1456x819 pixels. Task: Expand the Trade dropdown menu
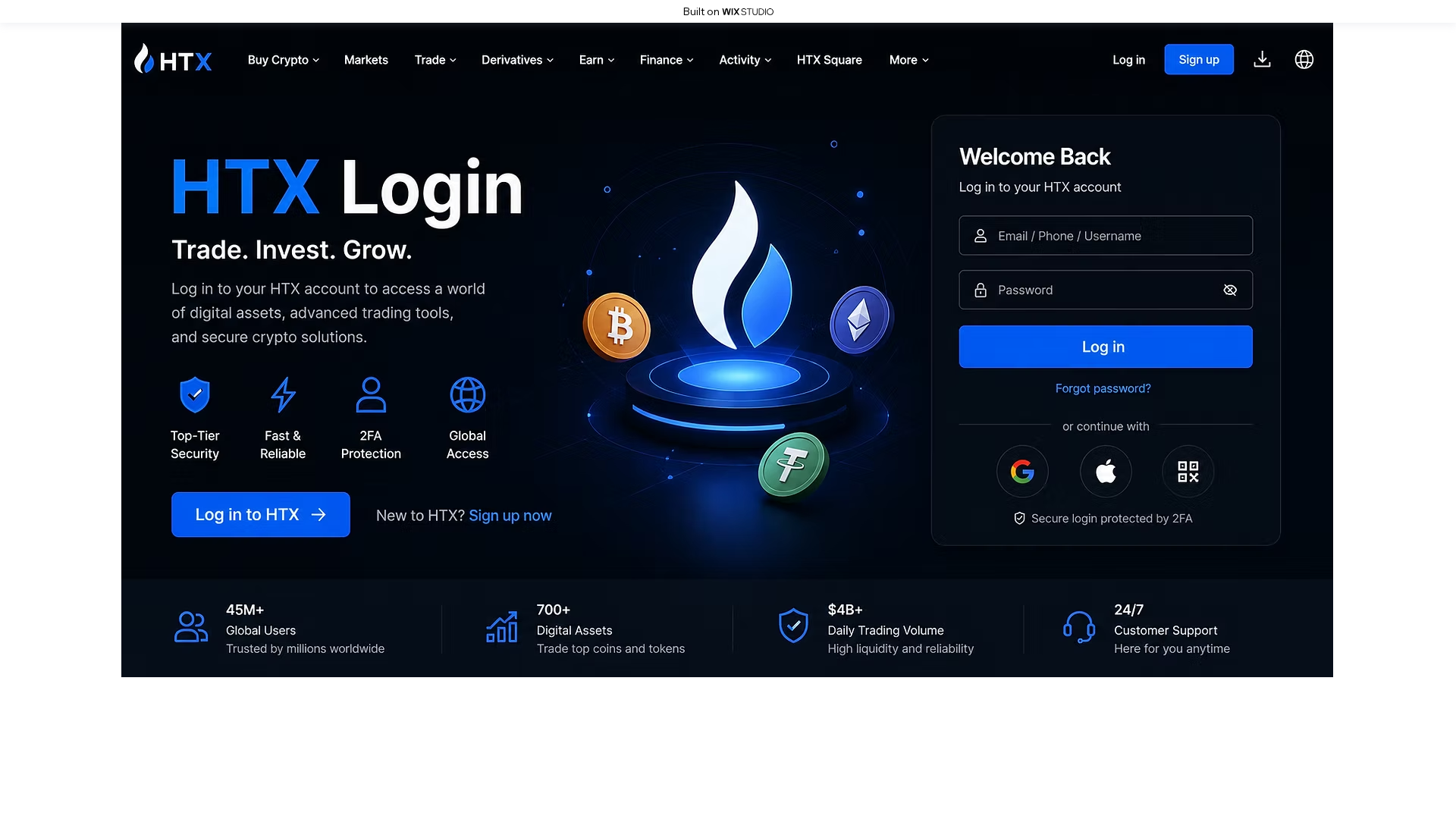(435, 60)
